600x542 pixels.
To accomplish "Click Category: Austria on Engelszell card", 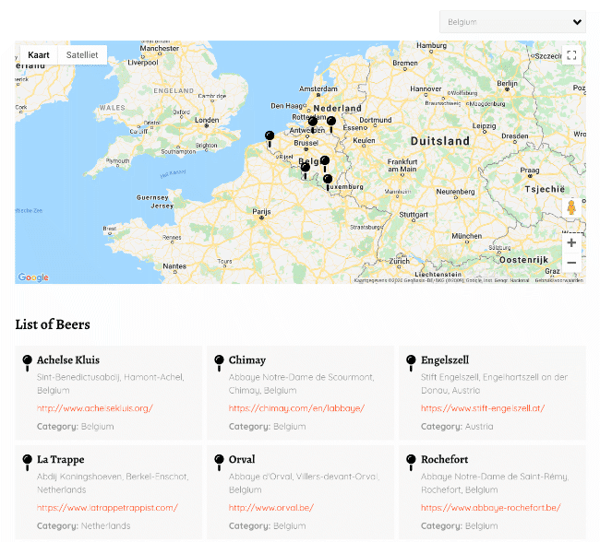I will pos(457,426).
